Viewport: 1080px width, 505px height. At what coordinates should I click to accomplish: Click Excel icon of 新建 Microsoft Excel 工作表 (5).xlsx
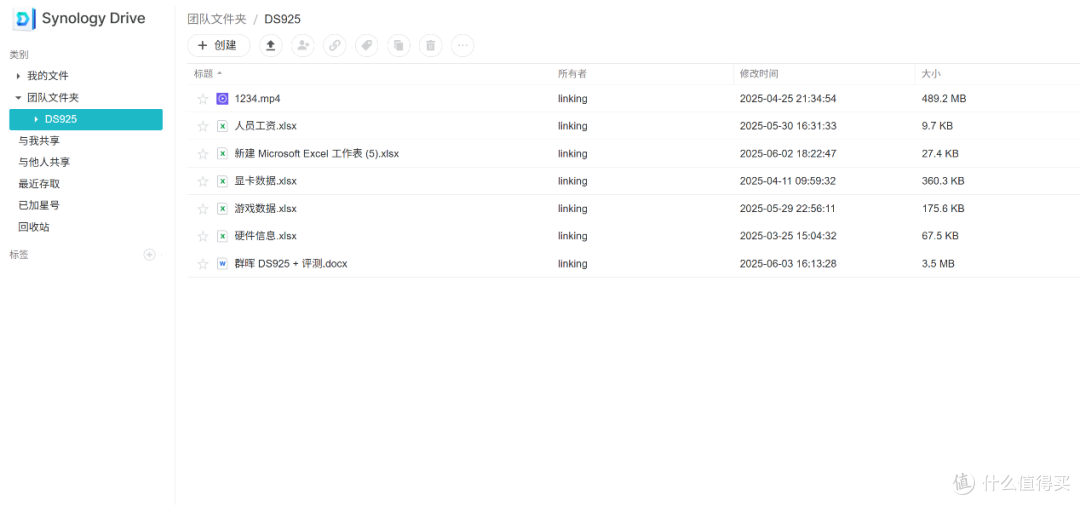pyautogui.click(x=222, y=154)
